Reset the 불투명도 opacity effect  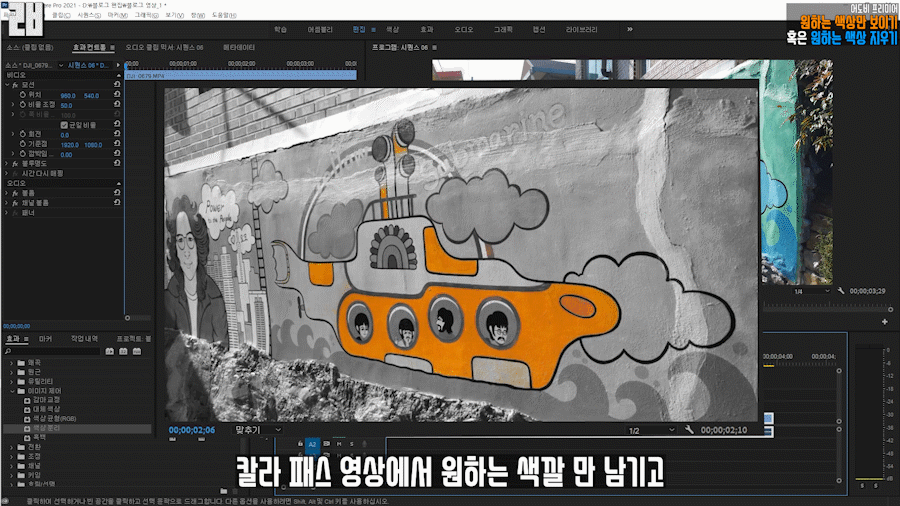117,163
